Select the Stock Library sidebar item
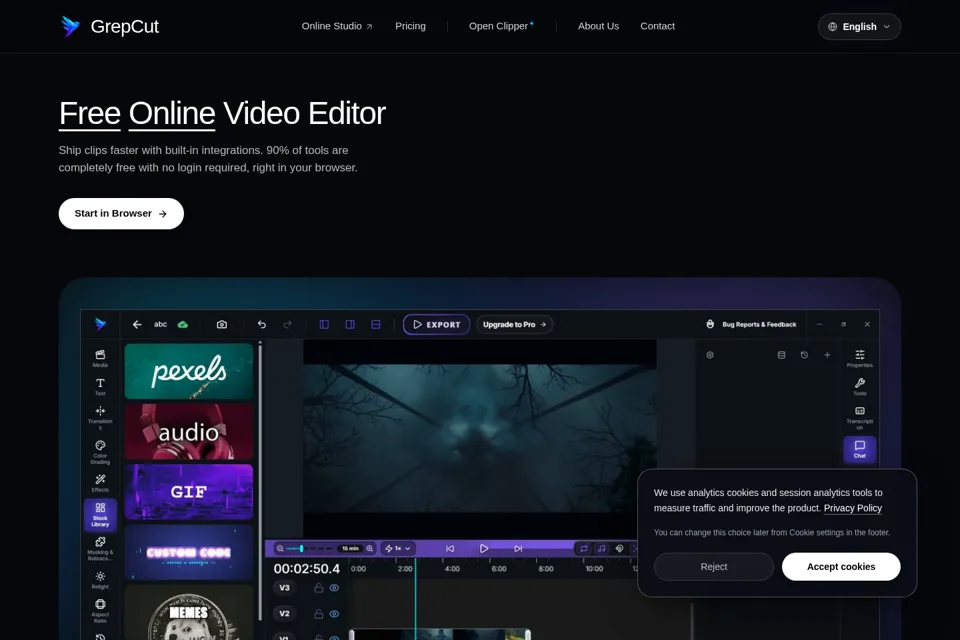 (x=100, y=514)
